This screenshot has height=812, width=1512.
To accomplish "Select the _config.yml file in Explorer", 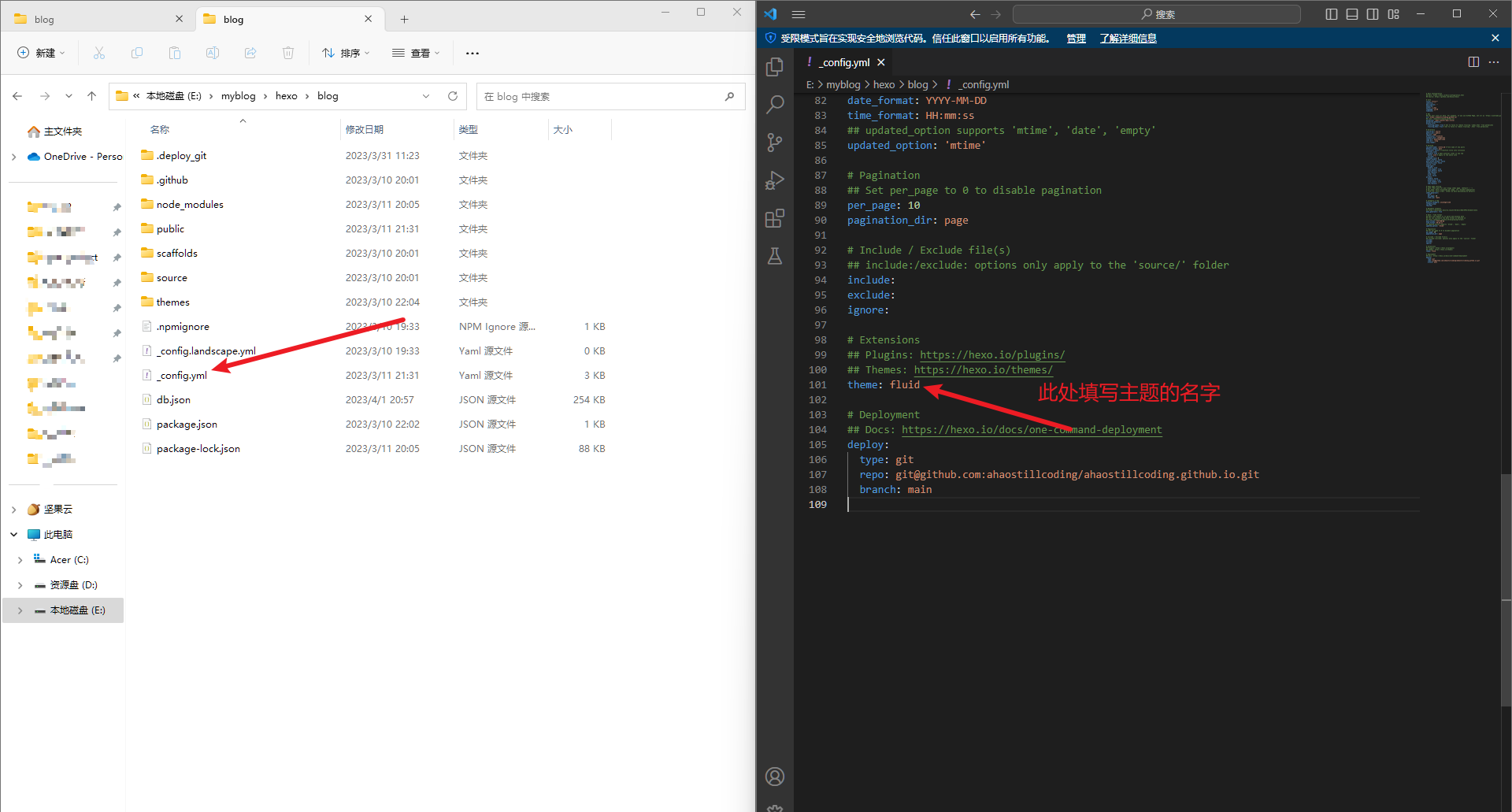I will 181,376.
